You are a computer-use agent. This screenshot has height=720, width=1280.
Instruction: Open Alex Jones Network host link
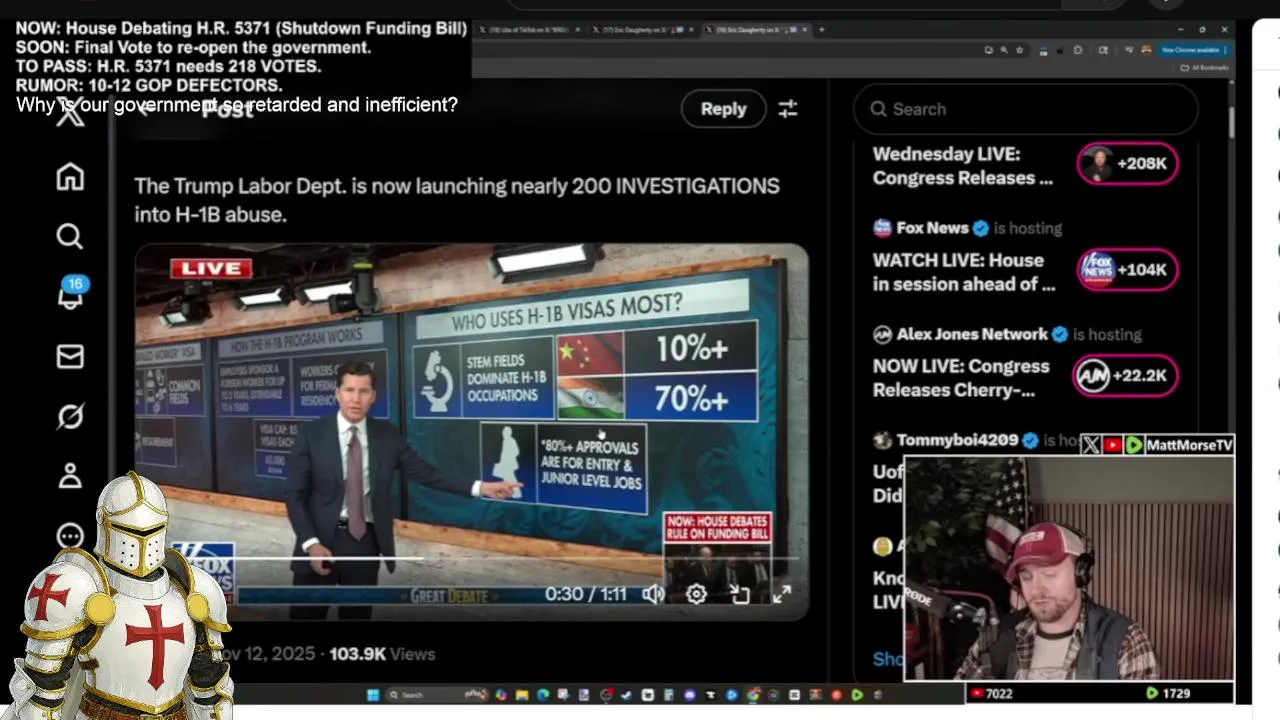coord(972,334)
